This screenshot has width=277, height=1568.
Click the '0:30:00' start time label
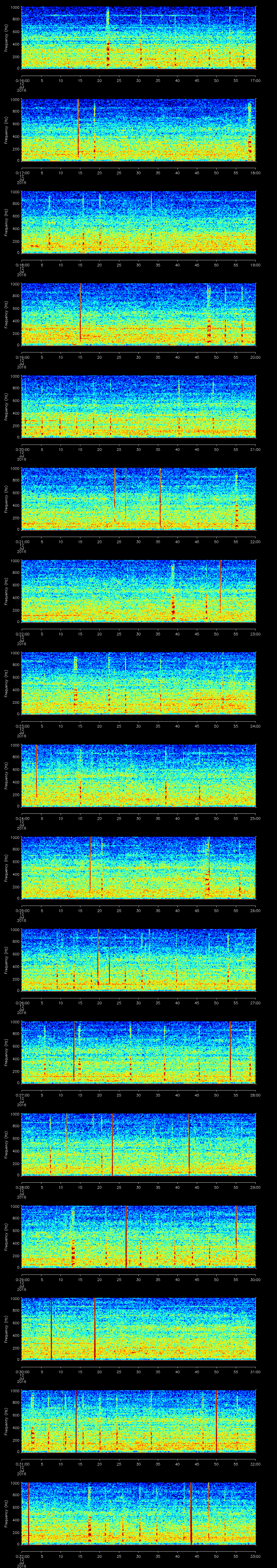pyautogui.click(x=22, y=1371)
